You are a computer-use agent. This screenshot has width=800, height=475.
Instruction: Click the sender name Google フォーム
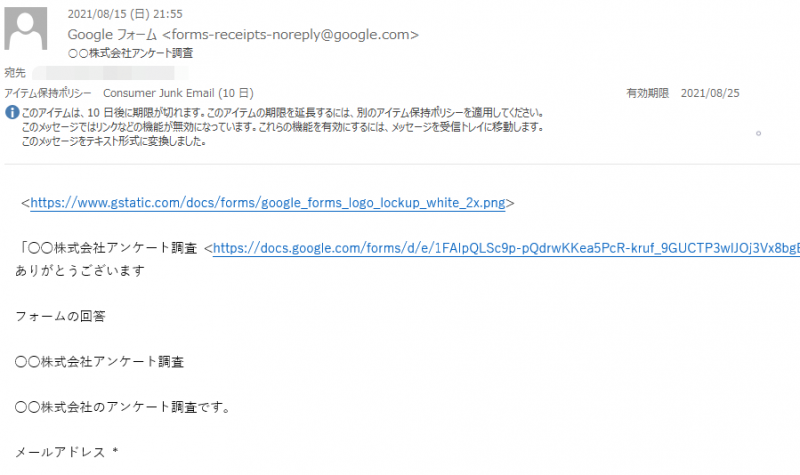[x=112, y=35]
